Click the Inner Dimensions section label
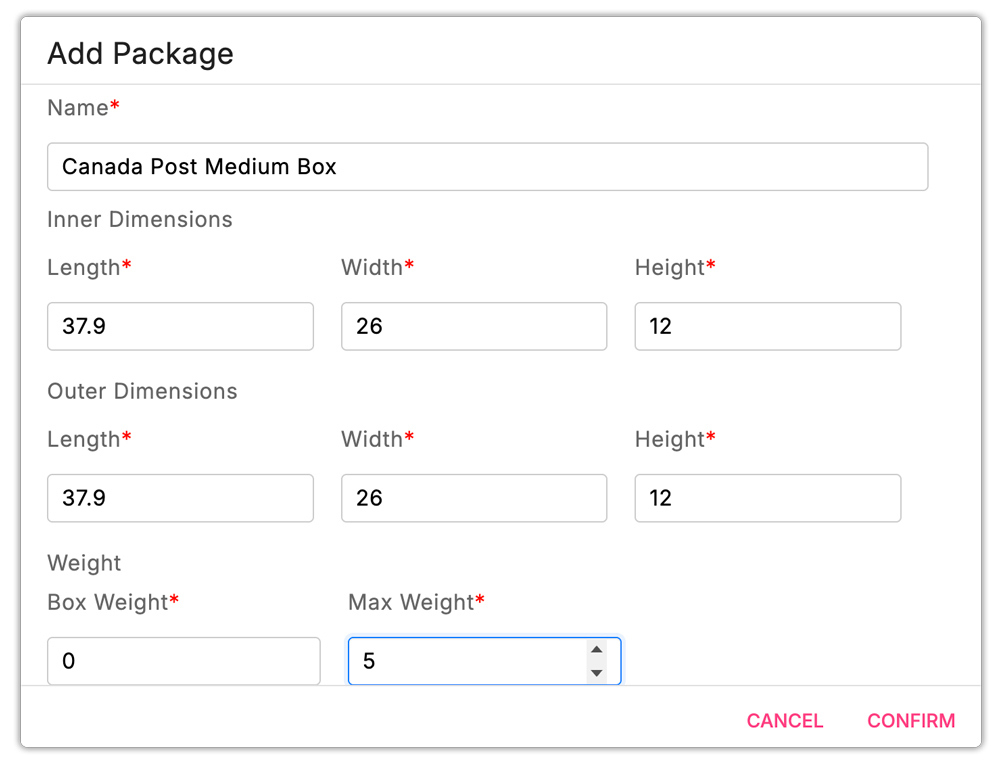This screenshot has height=763, width=1000. (x=140, y=219)
